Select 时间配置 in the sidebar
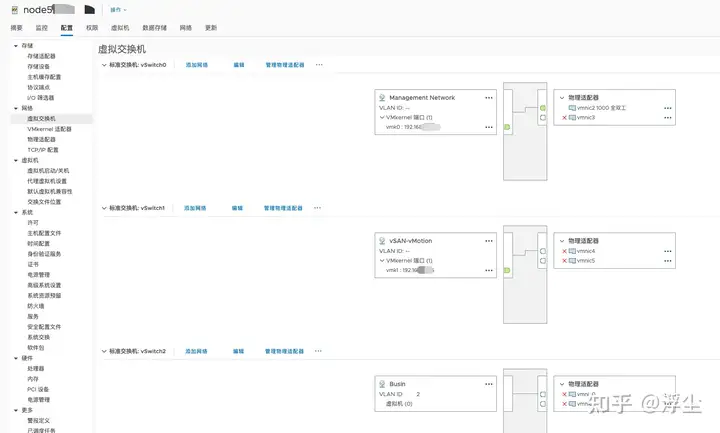Image resolution: width=720 pixels, height=433 pixels. pos(39,244)
